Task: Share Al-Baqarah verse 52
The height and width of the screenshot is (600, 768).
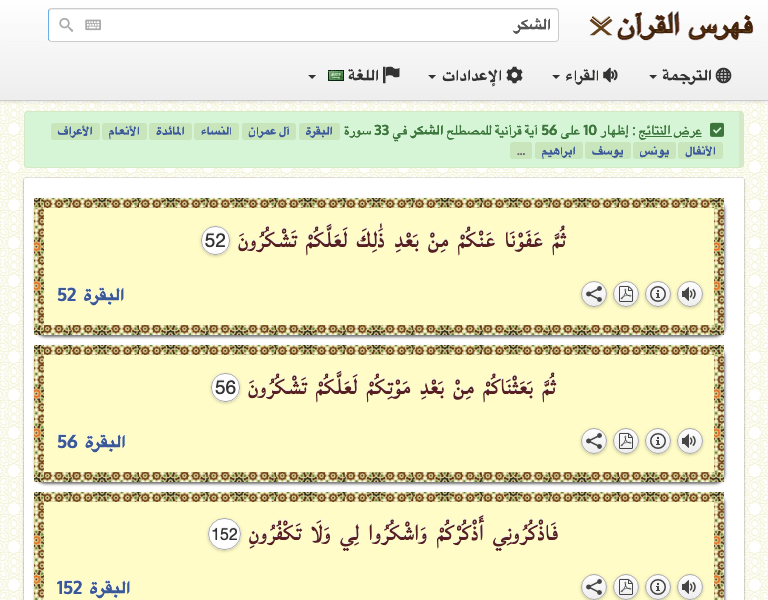Action: pyautogui.click(x=593, y=294)
